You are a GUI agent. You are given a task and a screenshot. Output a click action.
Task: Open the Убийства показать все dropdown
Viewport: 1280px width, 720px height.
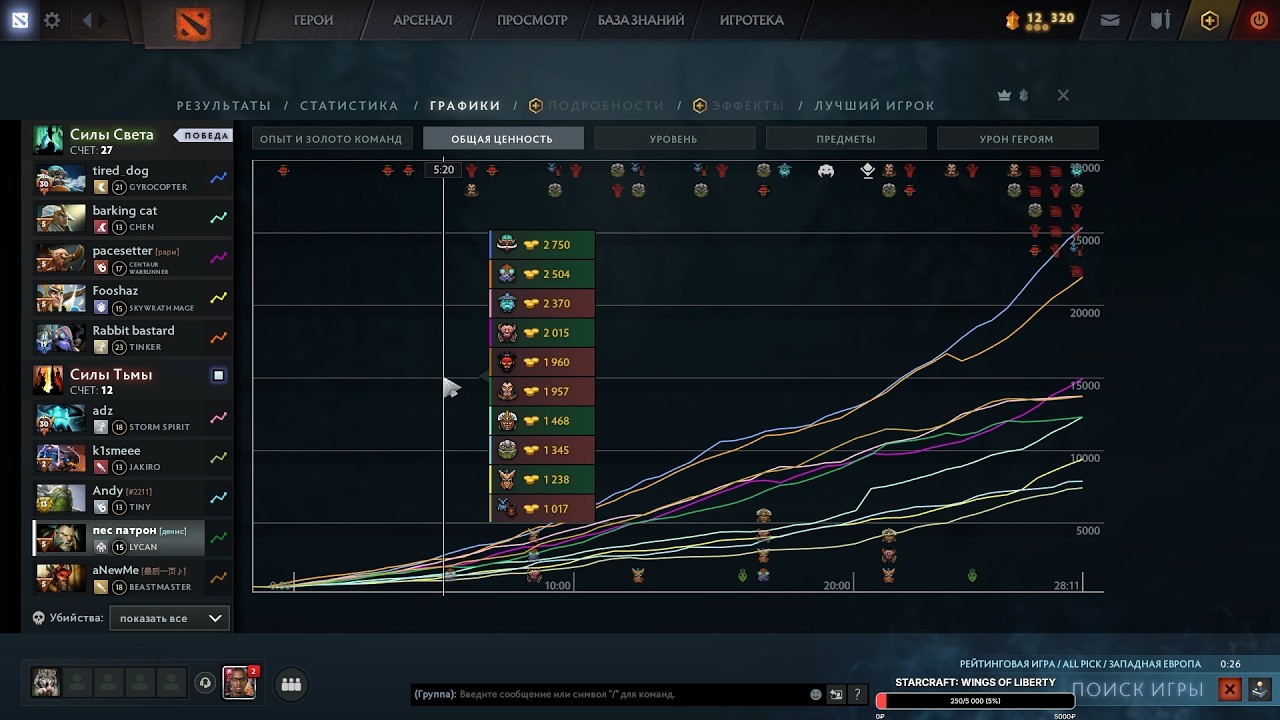169,618
